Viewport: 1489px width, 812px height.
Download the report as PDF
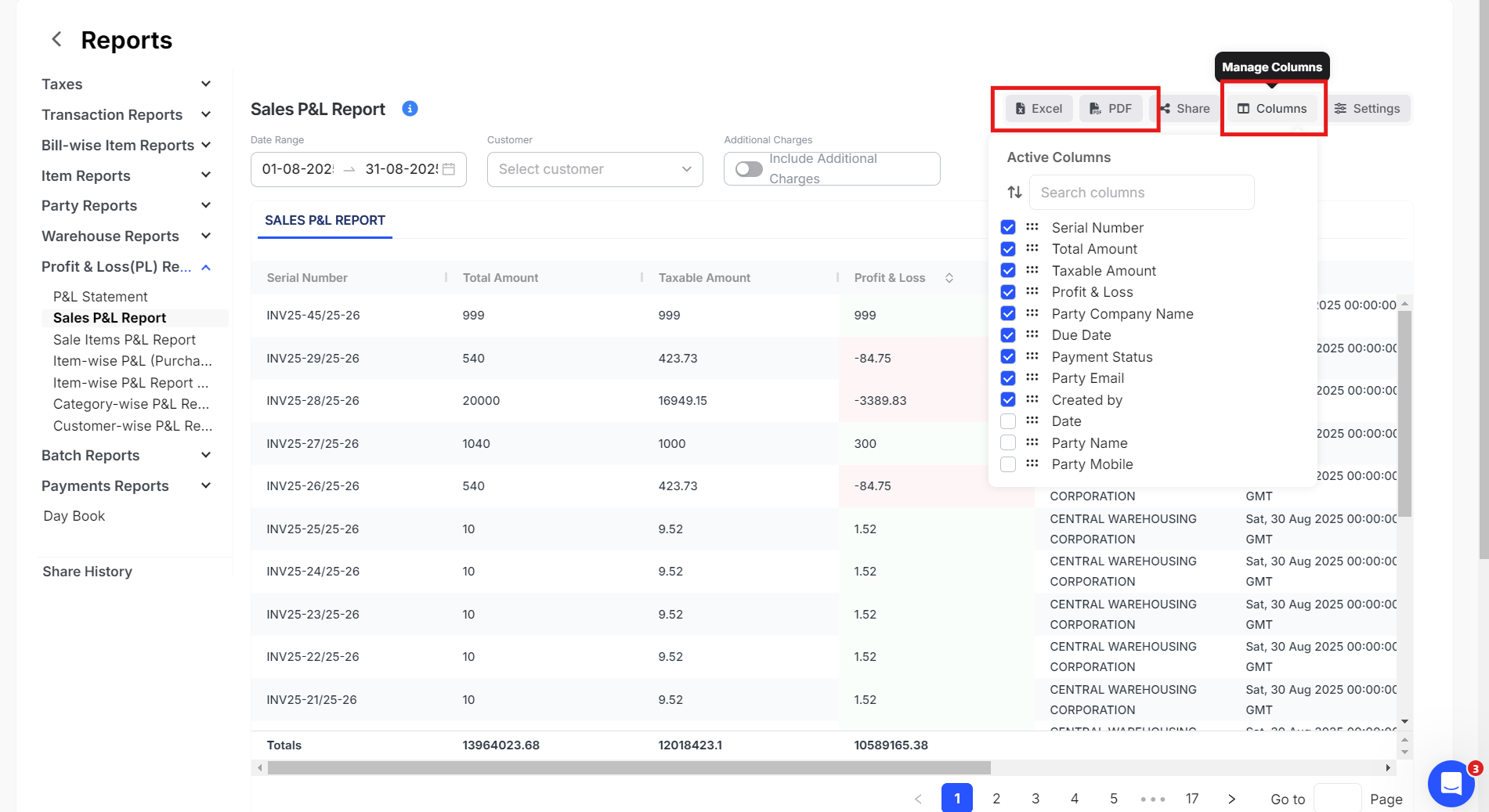click(1110, 109)
